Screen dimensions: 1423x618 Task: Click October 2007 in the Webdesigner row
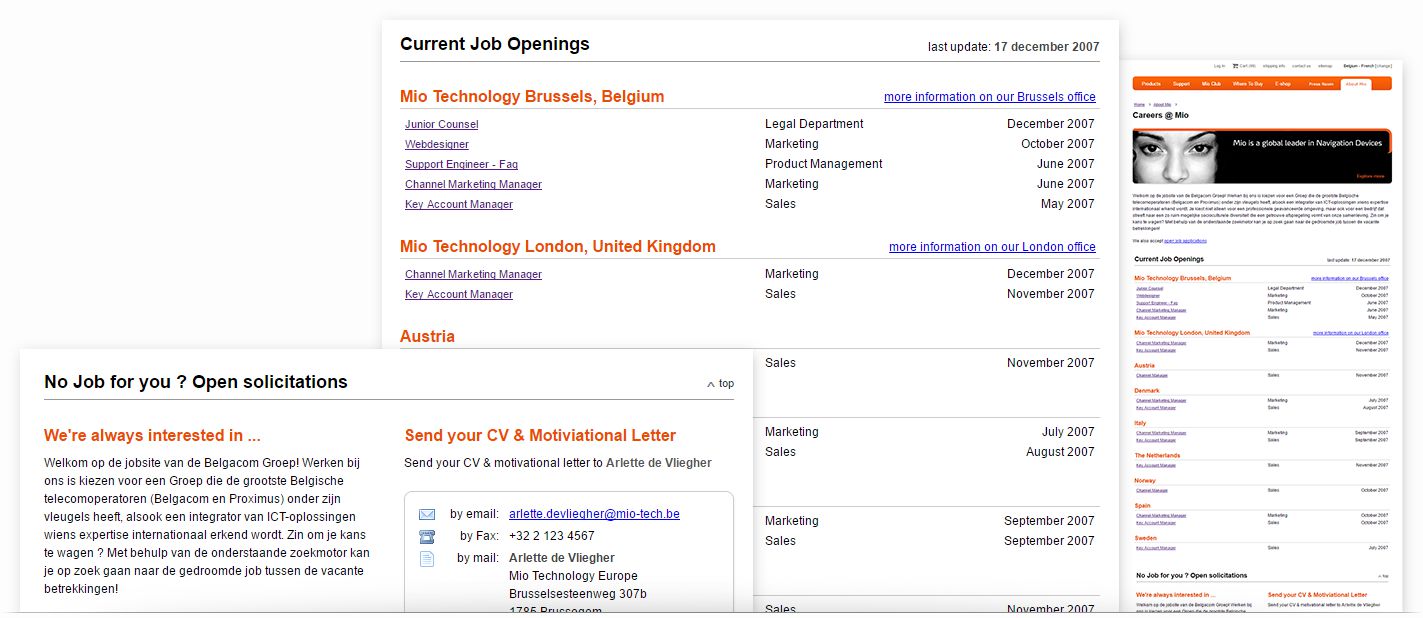tap(1058, 144)
